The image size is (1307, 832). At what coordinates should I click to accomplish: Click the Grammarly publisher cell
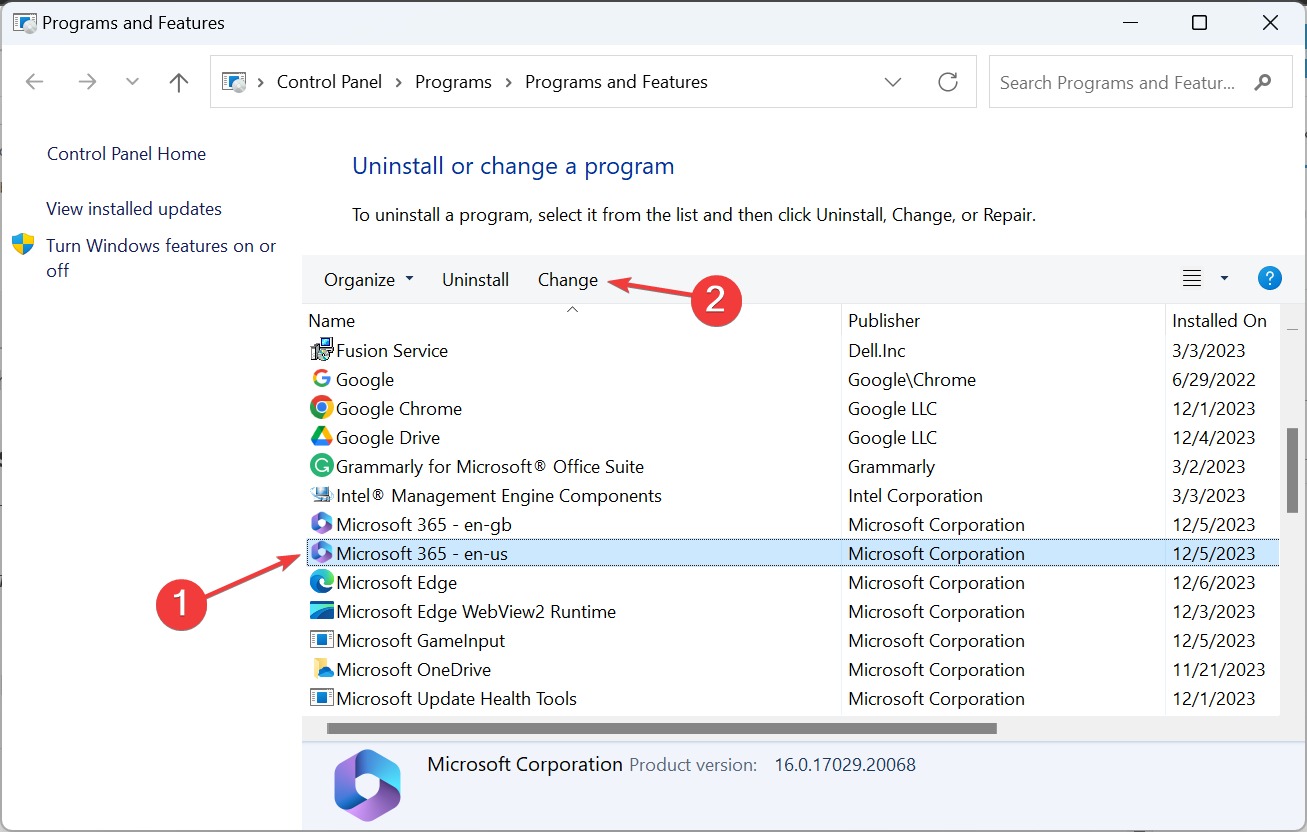(892, 466)
